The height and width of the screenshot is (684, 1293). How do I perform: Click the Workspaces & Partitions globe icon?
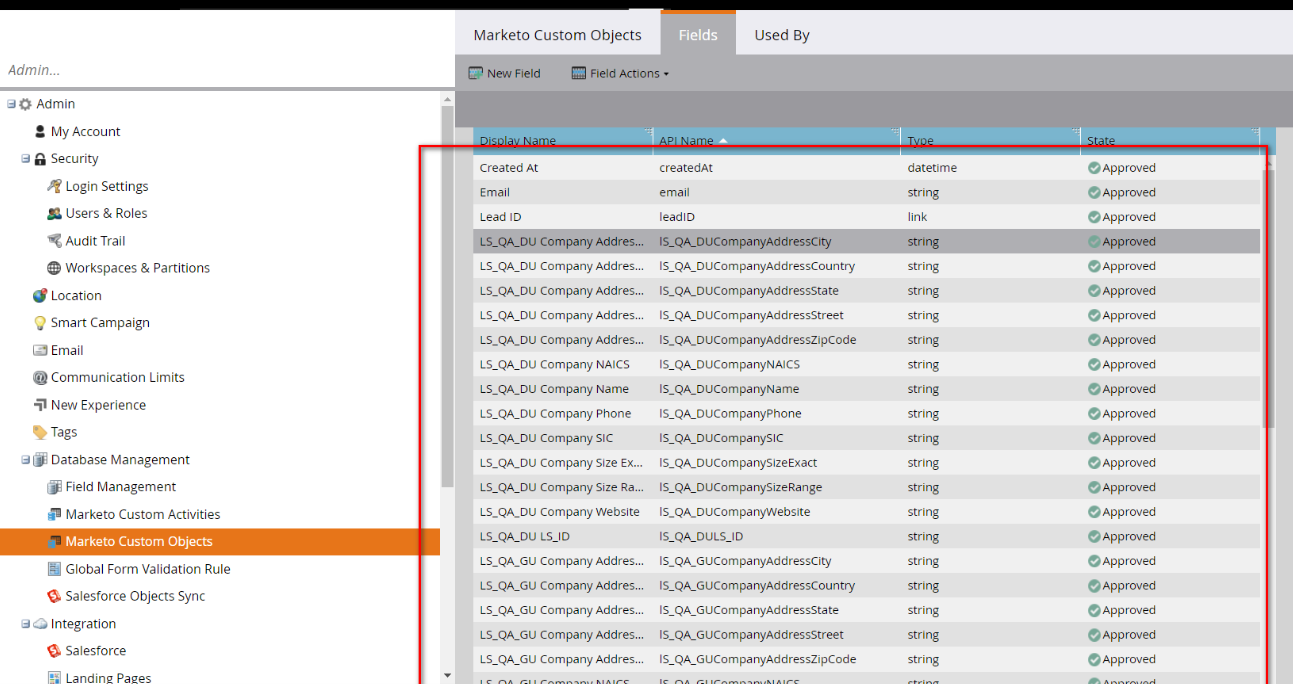tap(55, 268)
